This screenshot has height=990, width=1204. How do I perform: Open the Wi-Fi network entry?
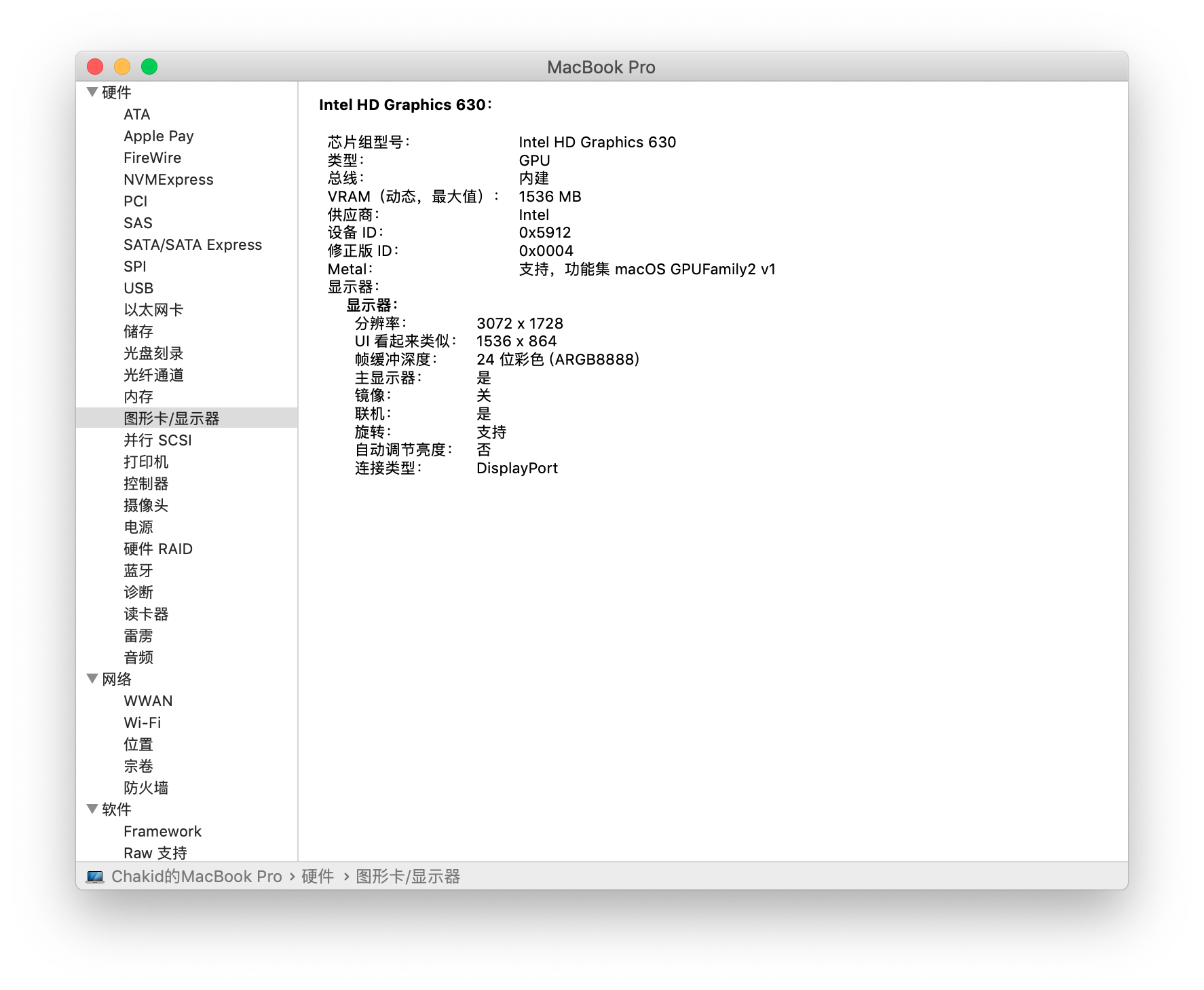[x=143, y=722]
